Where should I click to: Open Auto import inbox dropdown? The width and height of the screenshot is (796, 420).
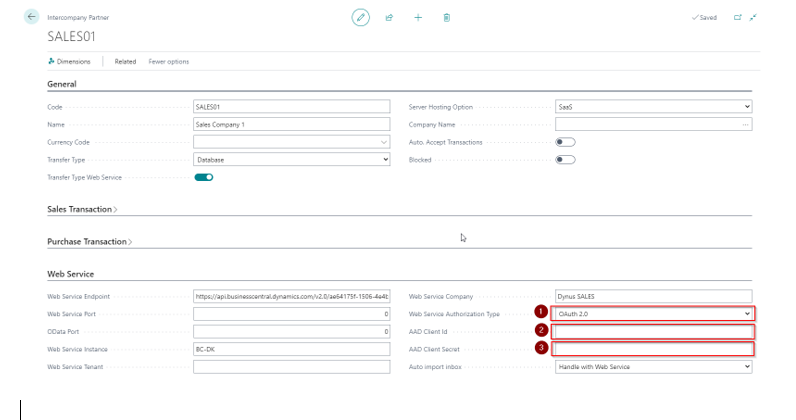tap(653, 367)
